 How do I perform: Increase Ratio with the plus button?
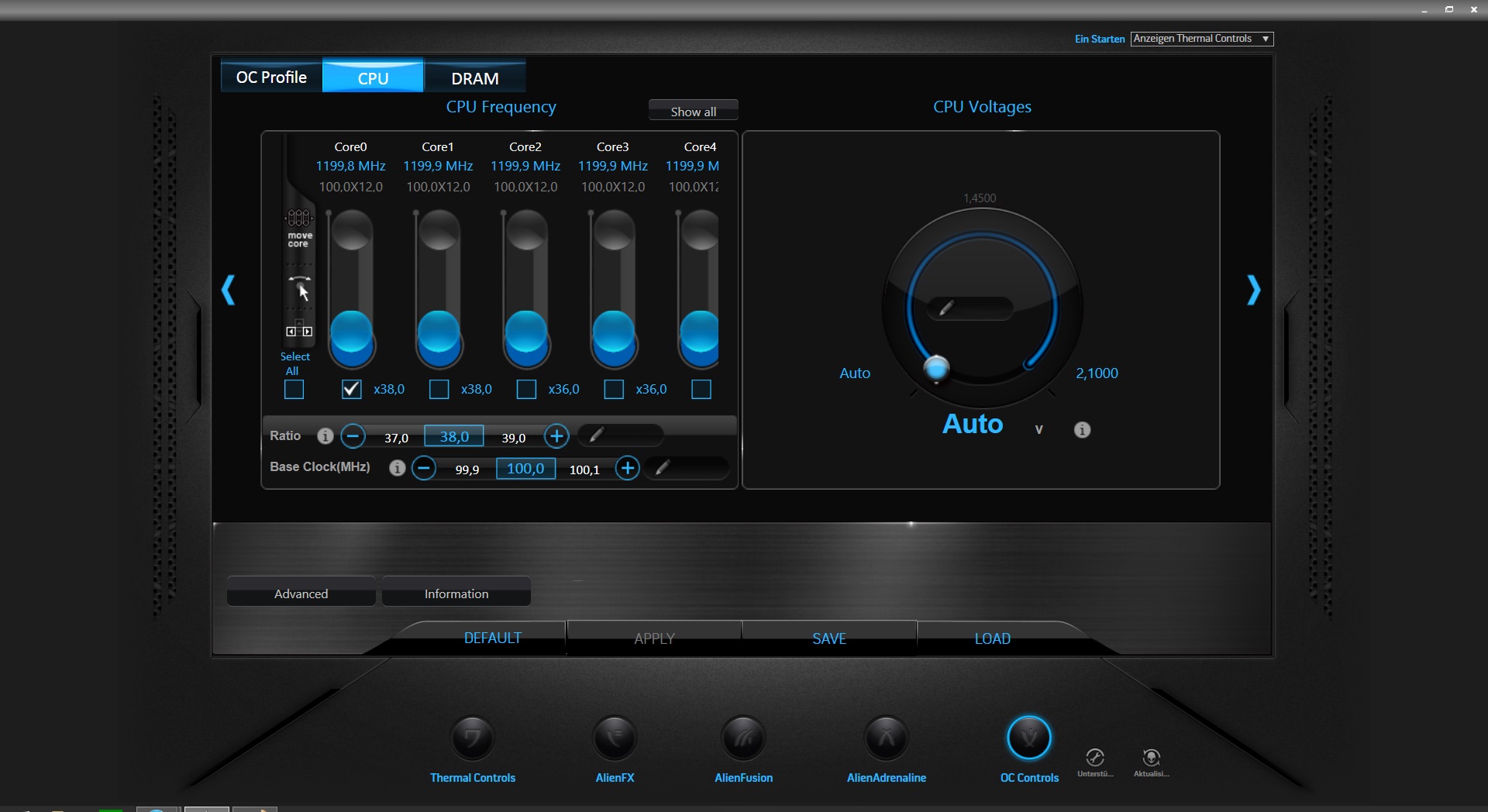pos(556,436)
